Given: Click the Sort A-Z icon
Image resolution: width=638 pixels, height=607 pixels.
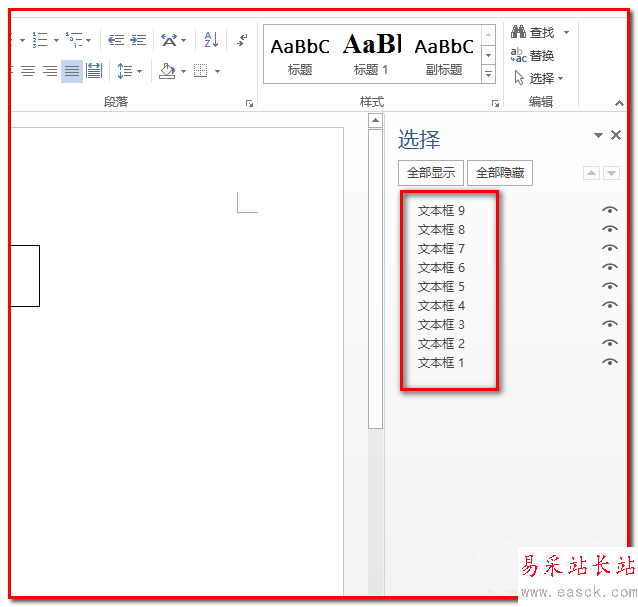Looking at the screenshot, I should pyautogui.click(x=211, y=40).
